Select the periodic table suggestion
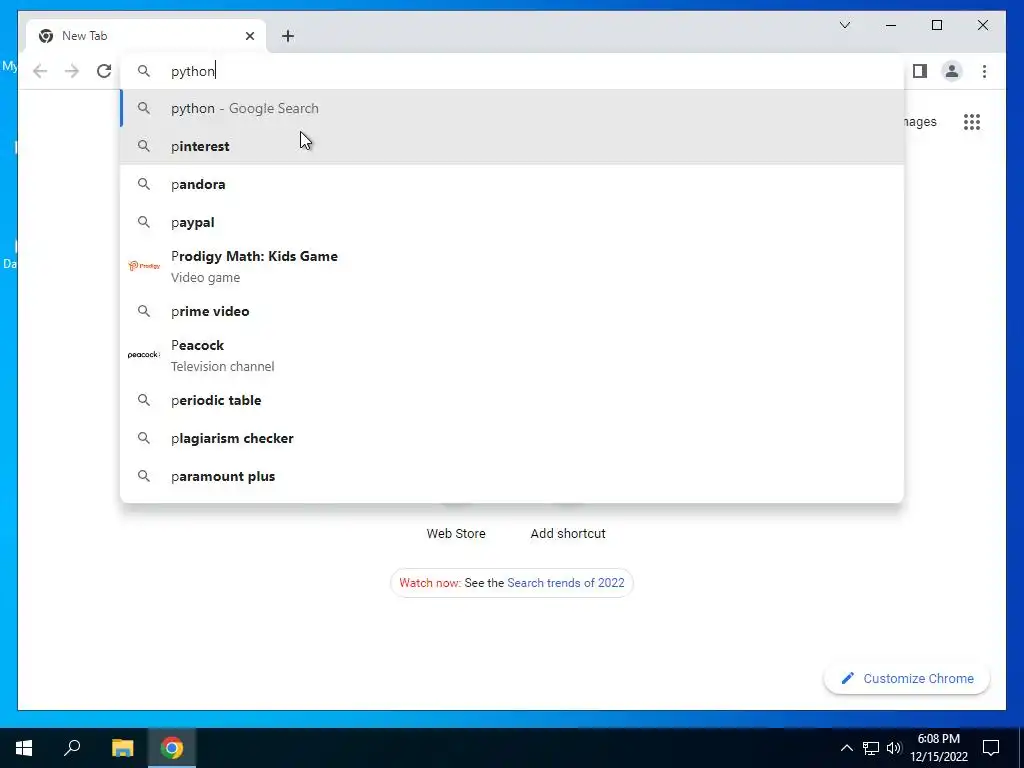The width and height of the screenshot is (1024, 768). point(512,400)
